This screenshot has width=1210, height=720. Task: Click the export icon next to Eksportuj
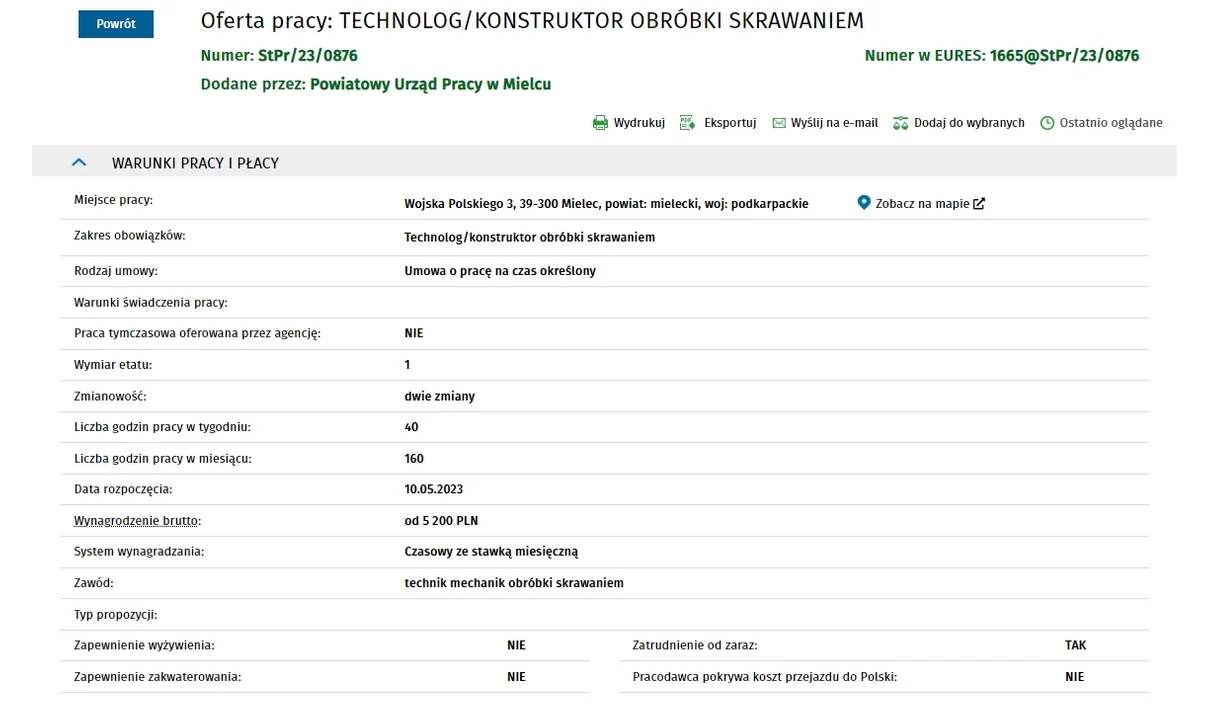coord(687,123)
